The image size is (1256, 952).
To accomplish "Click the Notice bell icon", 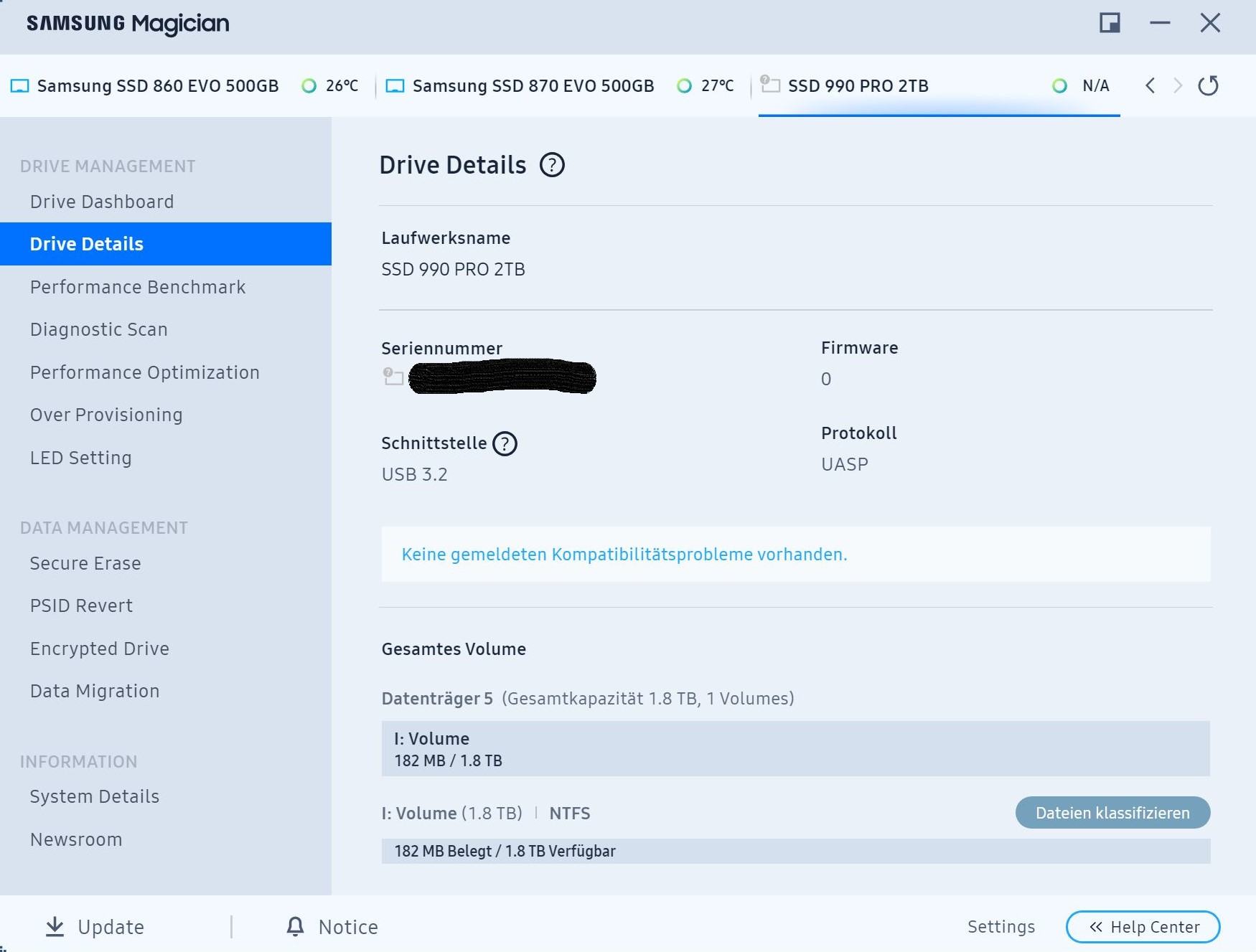I will 295,927.
